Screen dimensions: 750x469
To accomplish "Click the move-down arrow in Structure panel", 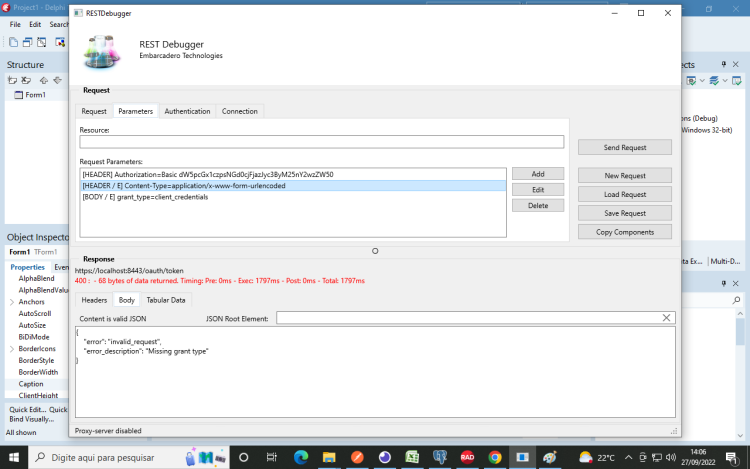I will click(57, 80).
